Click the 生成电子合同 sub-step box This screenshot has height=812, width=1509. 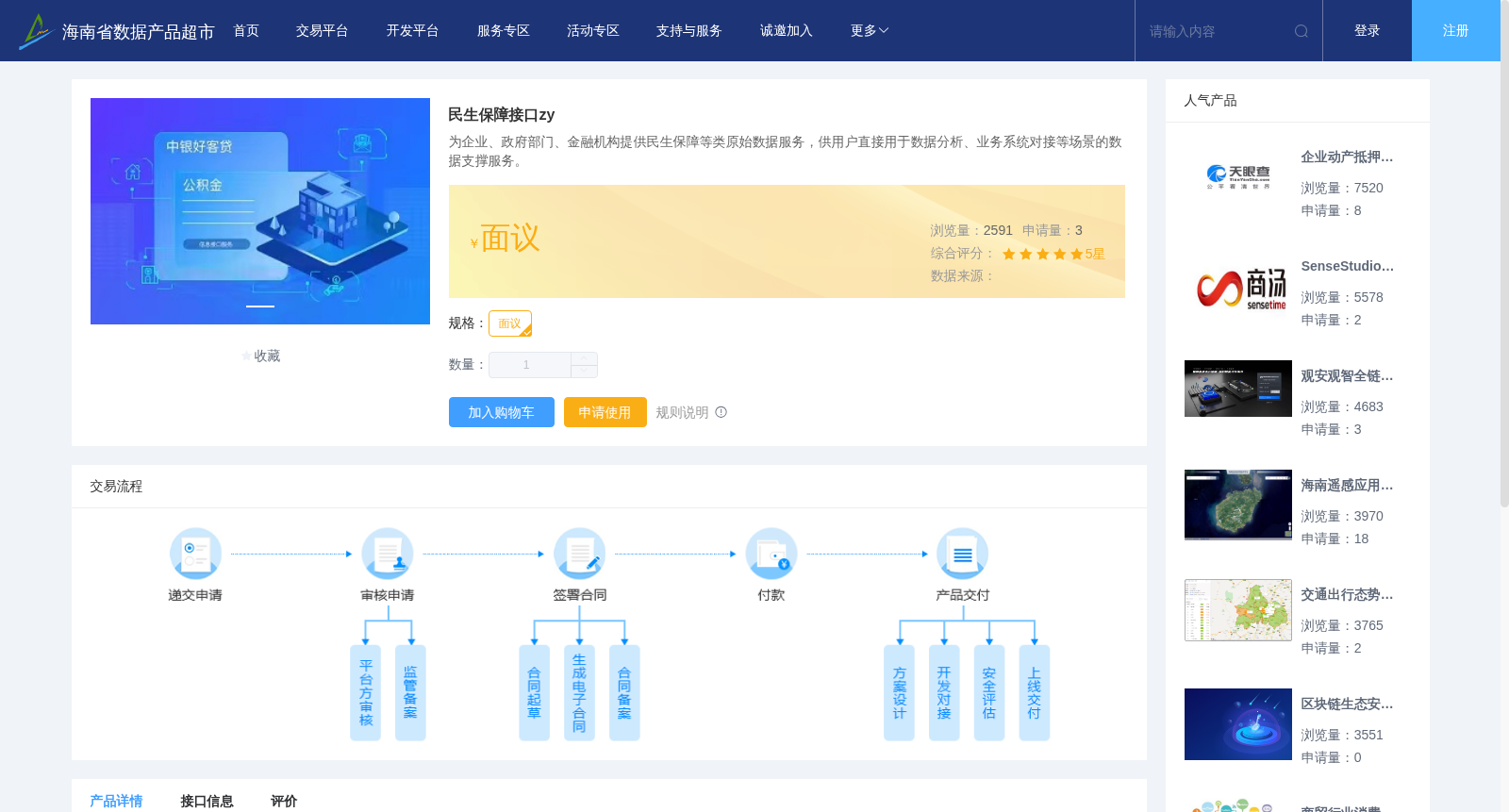[x=579, y=693]
